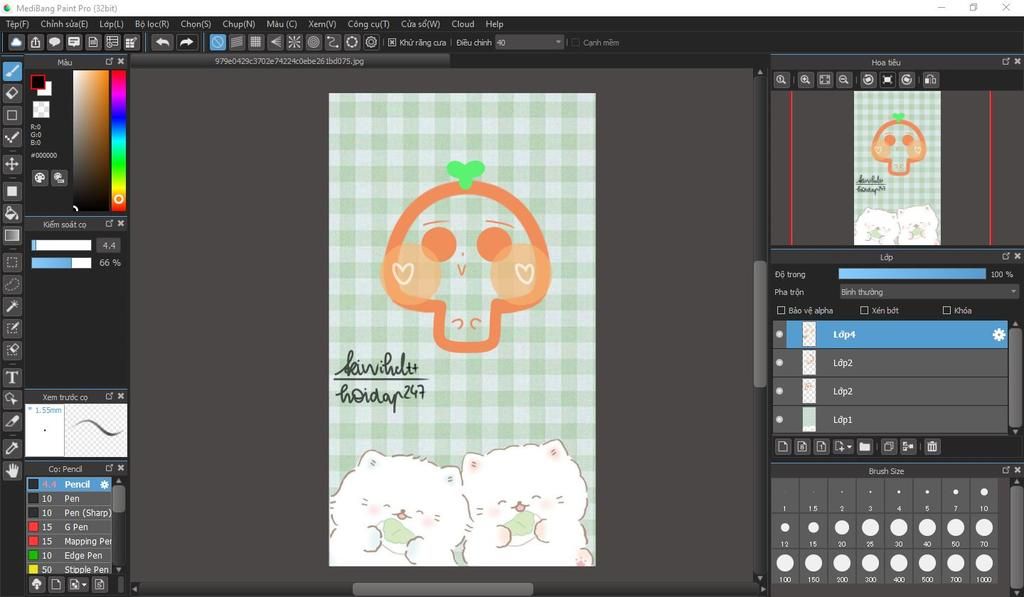Screen dimensions: 1024x597
Task: Adjust the Độ trong opacity slider
Action: [x=912, y=274]
